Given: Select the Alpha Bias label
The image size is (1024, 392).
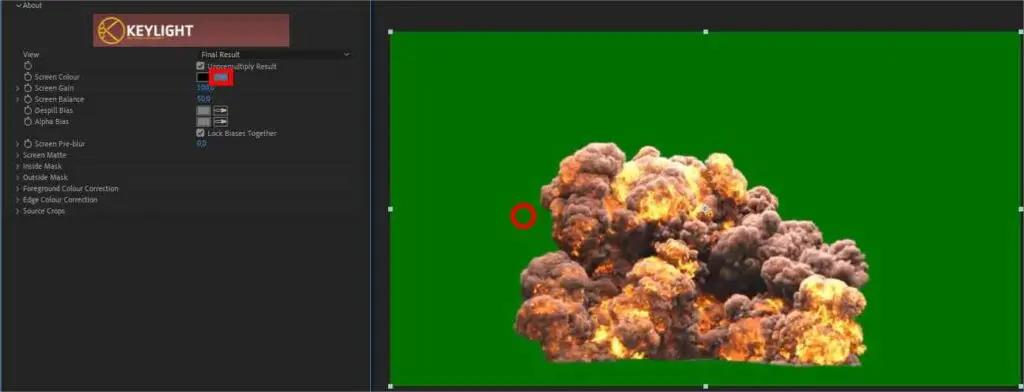Looking at the screenshot, I should pyautogui.click(x=52, y=122).
